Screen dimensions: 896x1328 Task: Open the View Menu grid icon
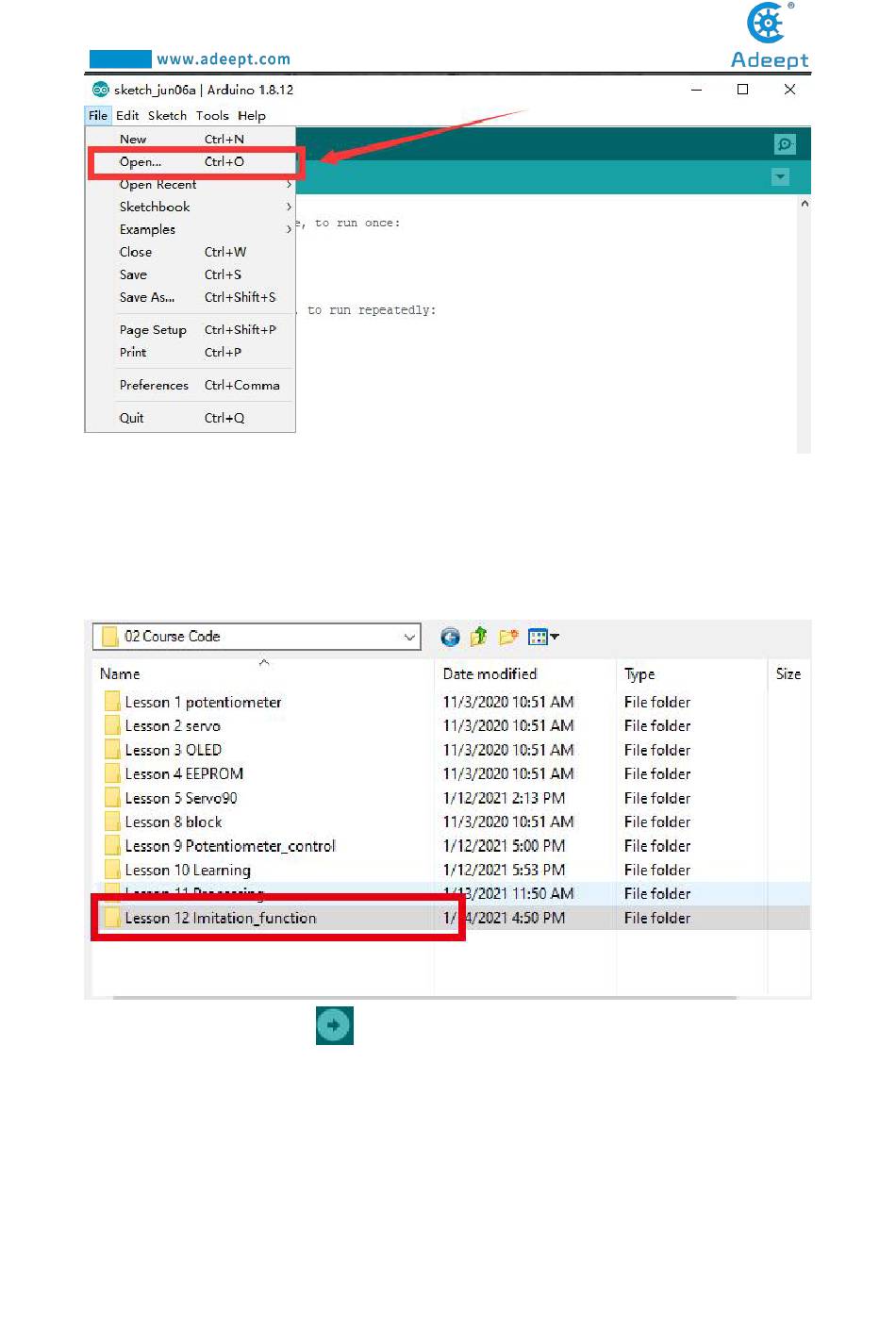point(542,638)
